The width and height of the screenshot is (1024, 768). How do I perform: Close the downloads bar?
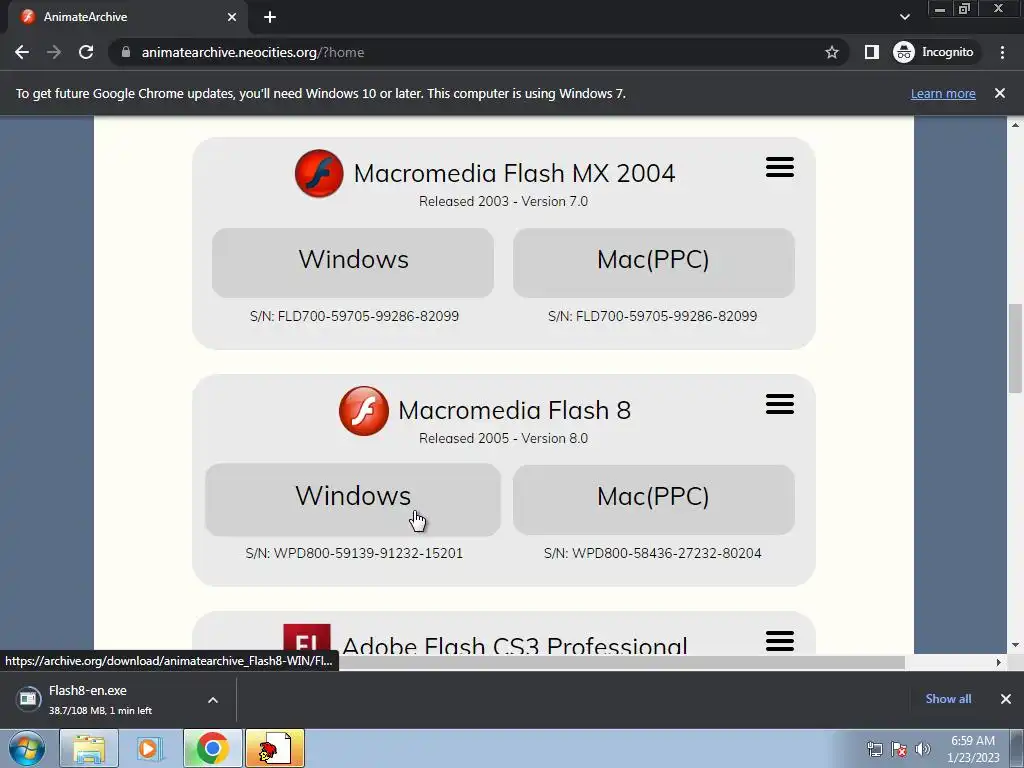coord(1006,699)
